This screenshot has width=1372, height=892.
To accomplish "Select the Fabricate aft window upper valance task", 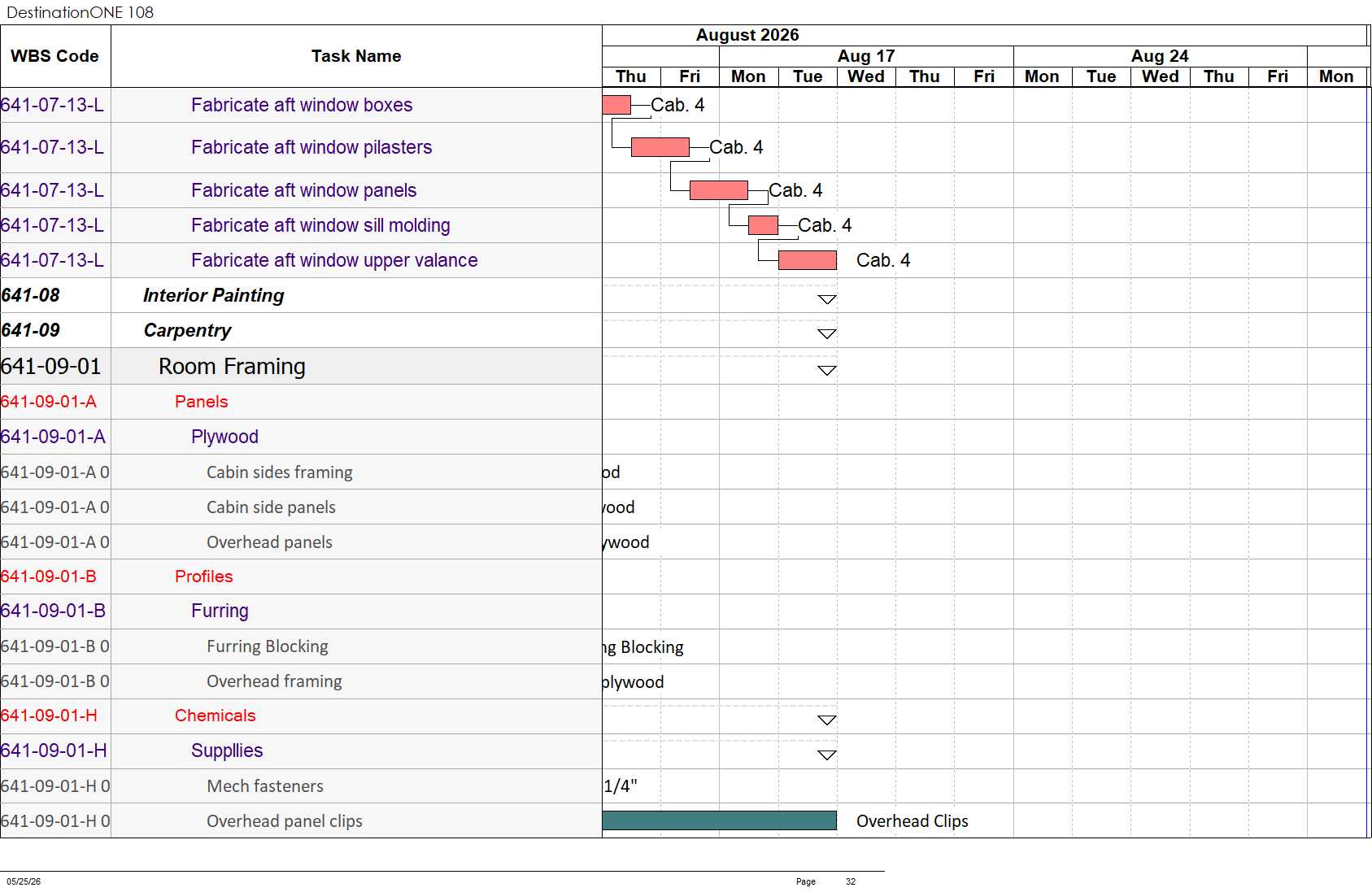I will pyautogui.click(x=334, y=260).
